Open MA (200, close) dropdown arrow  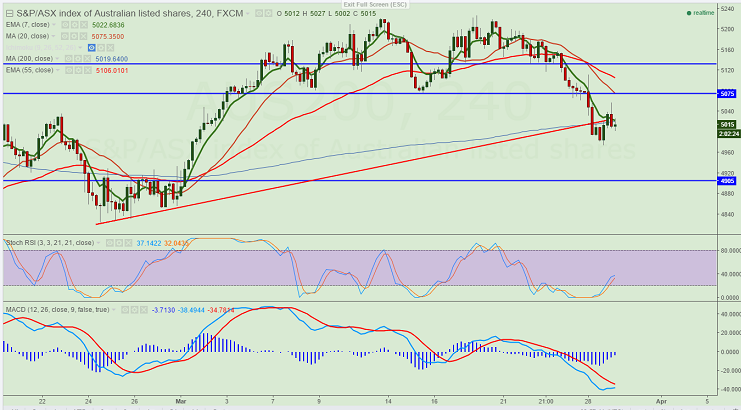pyautogui.click(x=57, y=59)
